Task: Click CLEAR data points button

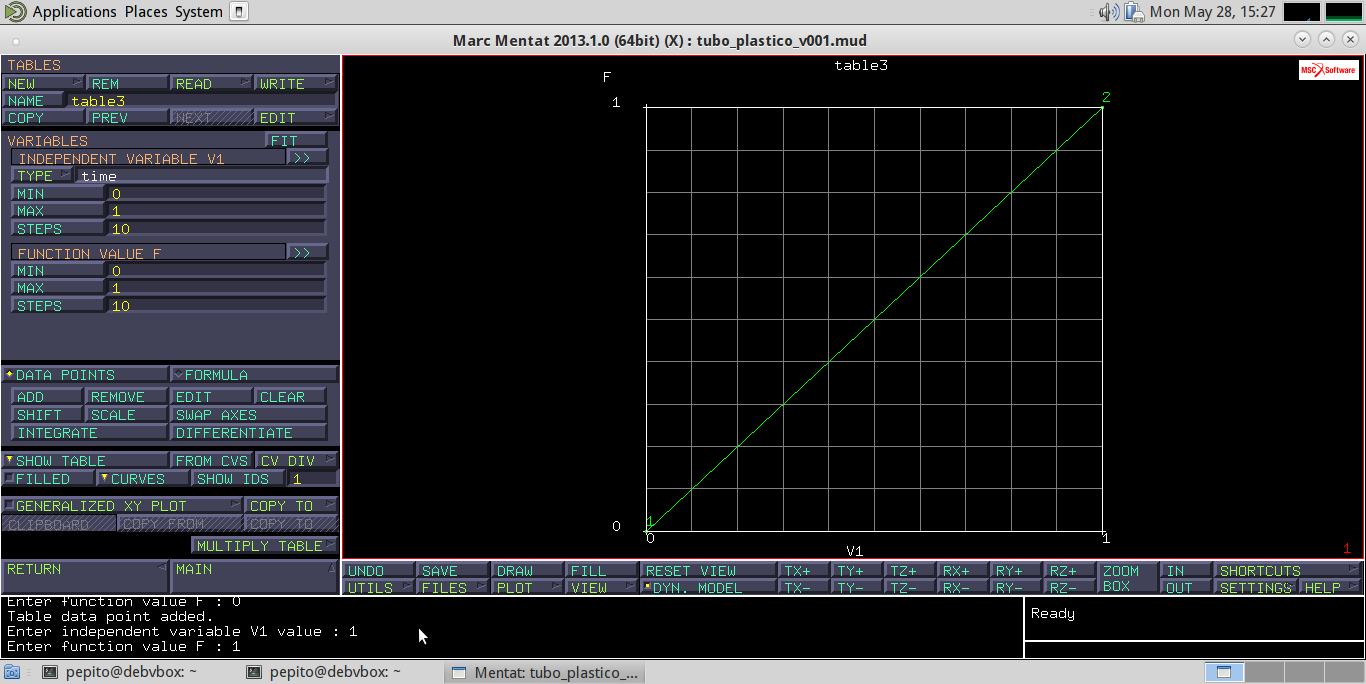Action: pos(290,397)
